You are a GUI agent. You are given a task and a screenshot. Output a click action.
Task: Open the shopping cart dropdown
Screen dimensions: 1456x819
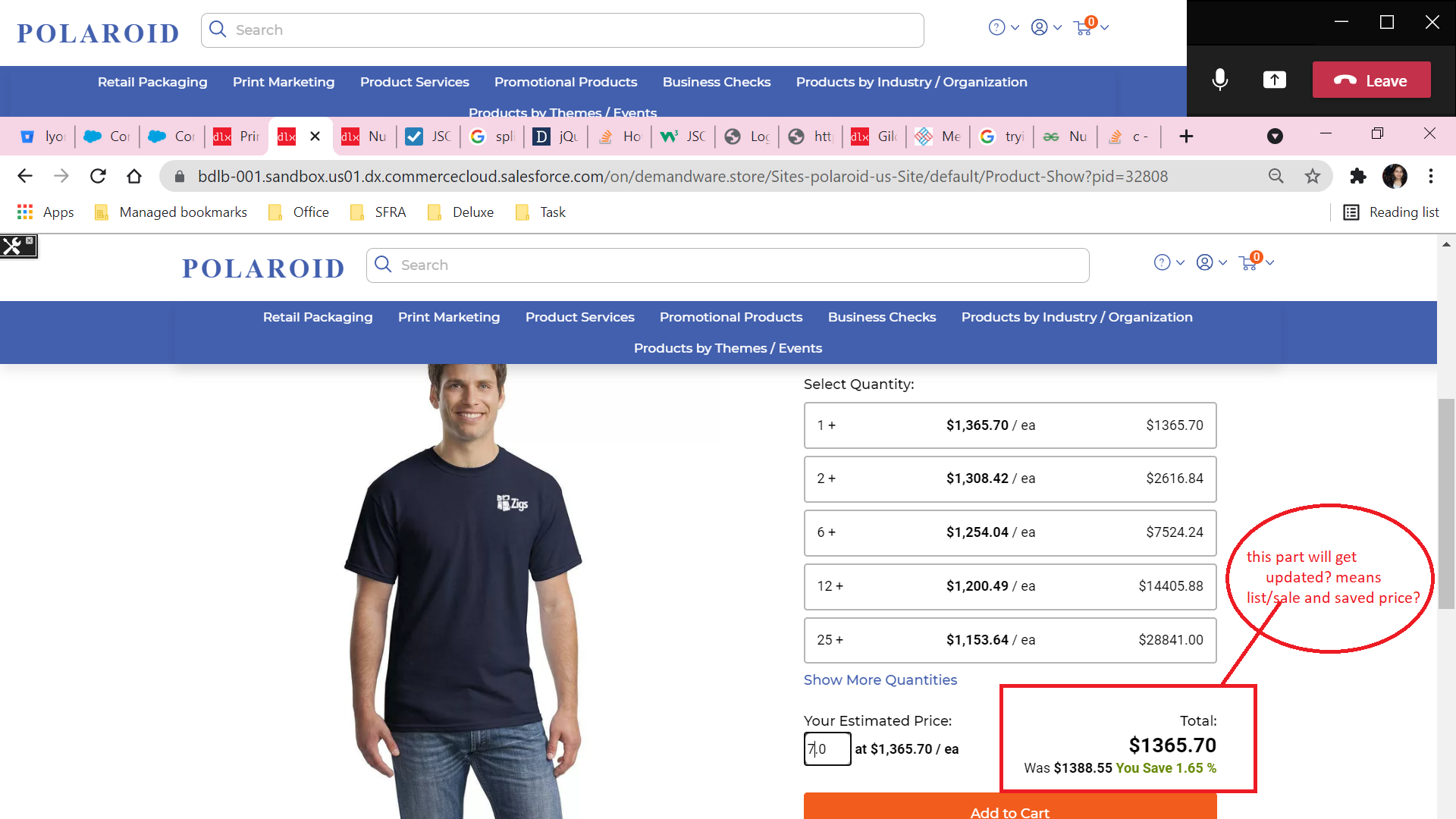click(x=1255, y=262)
